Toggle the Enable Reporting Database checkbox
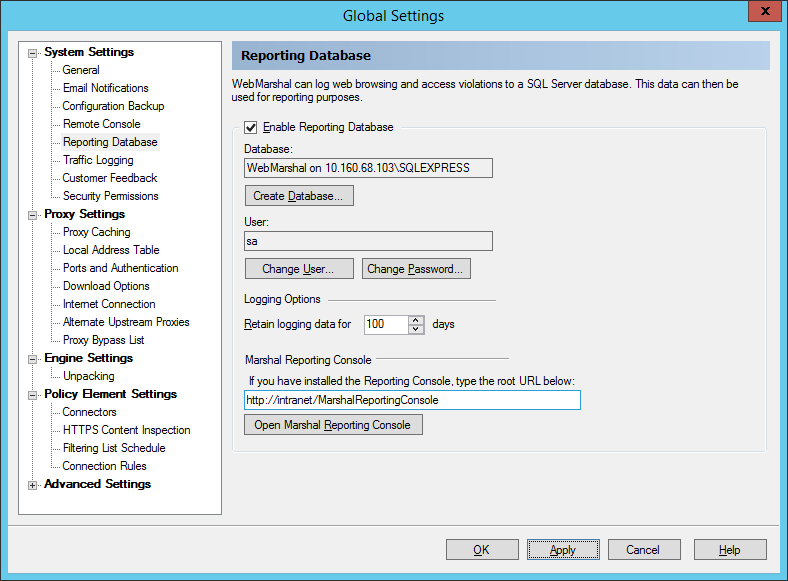 pyautogui.click(x=251, y=127)
